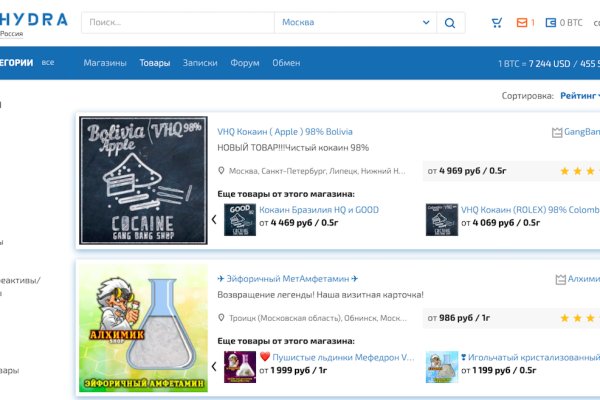Go to the Обмен menu item
Screen dimensions: 600x400
286,63
